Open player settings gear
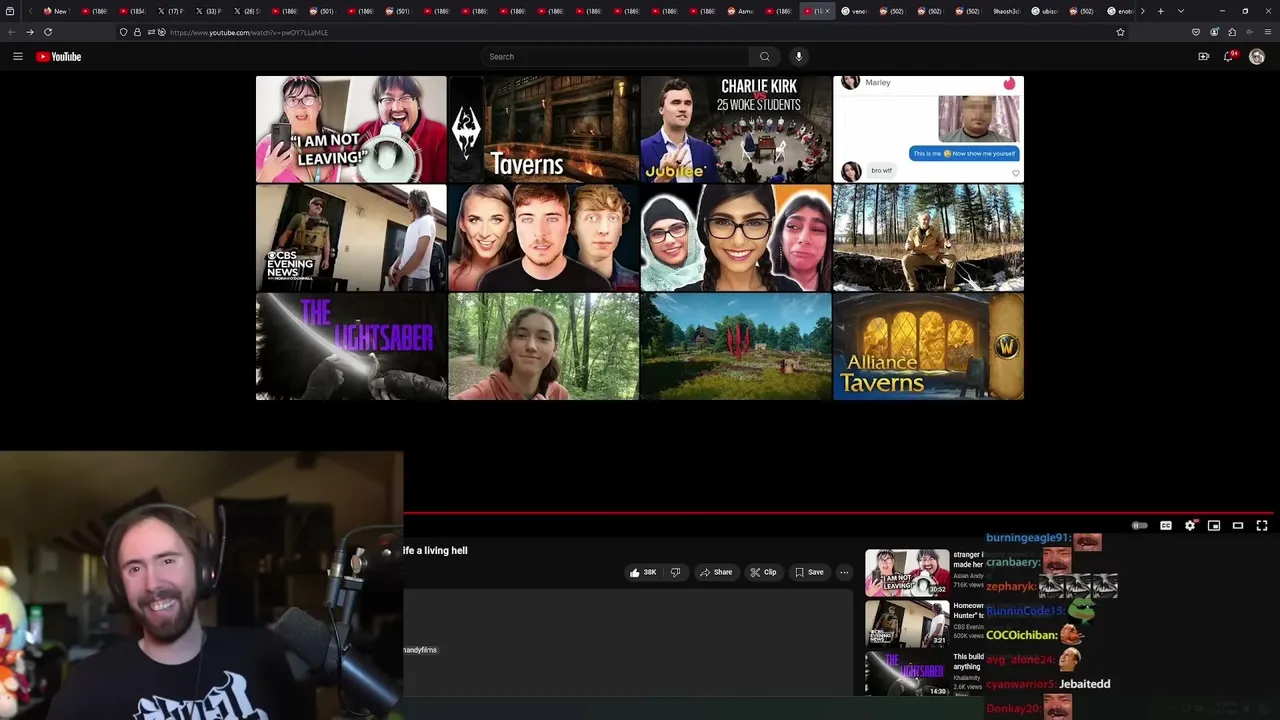 pyautogui.click(x=1190, y=525)
